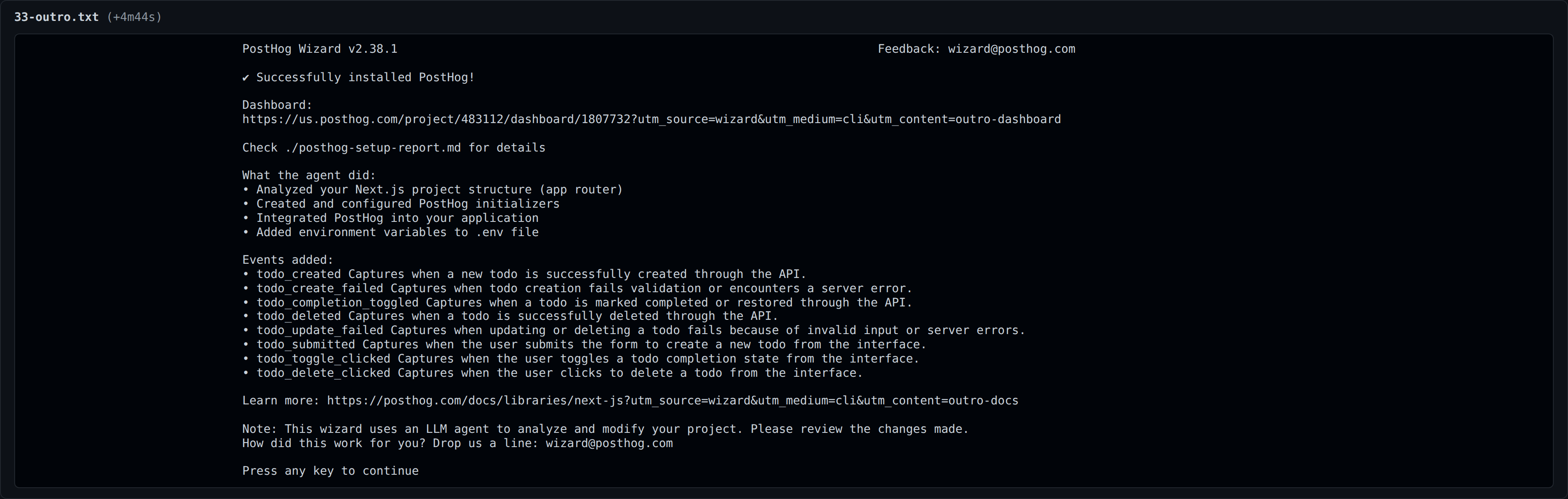
Task: Click the todo_create_failed event name
Action: (x=320, y=288)
